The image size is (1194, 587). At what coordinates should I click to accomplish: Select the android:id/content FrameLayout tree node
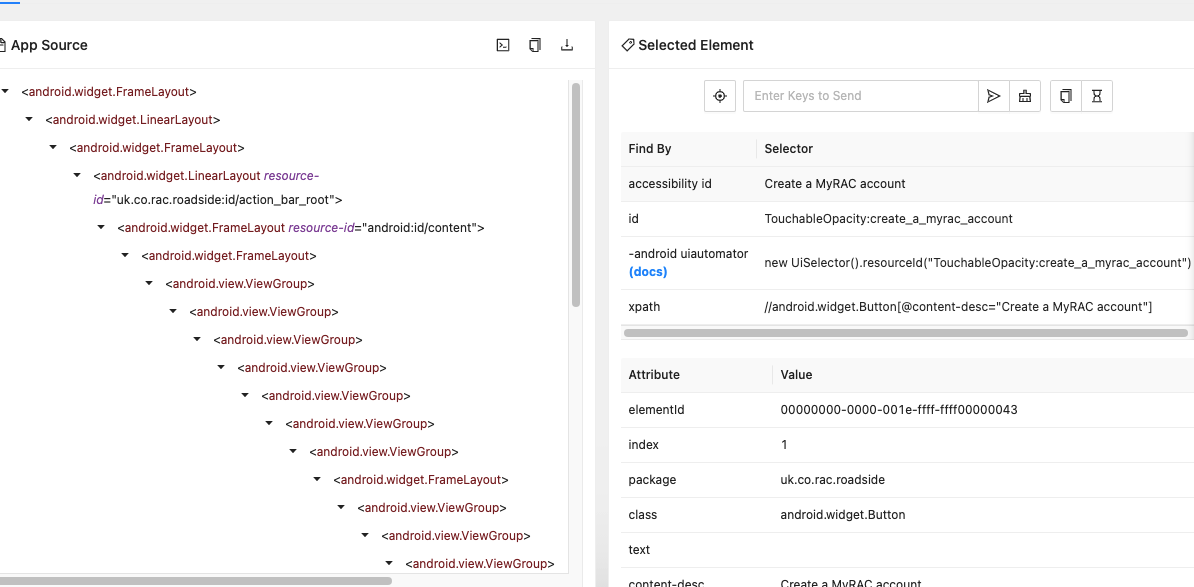301,228
